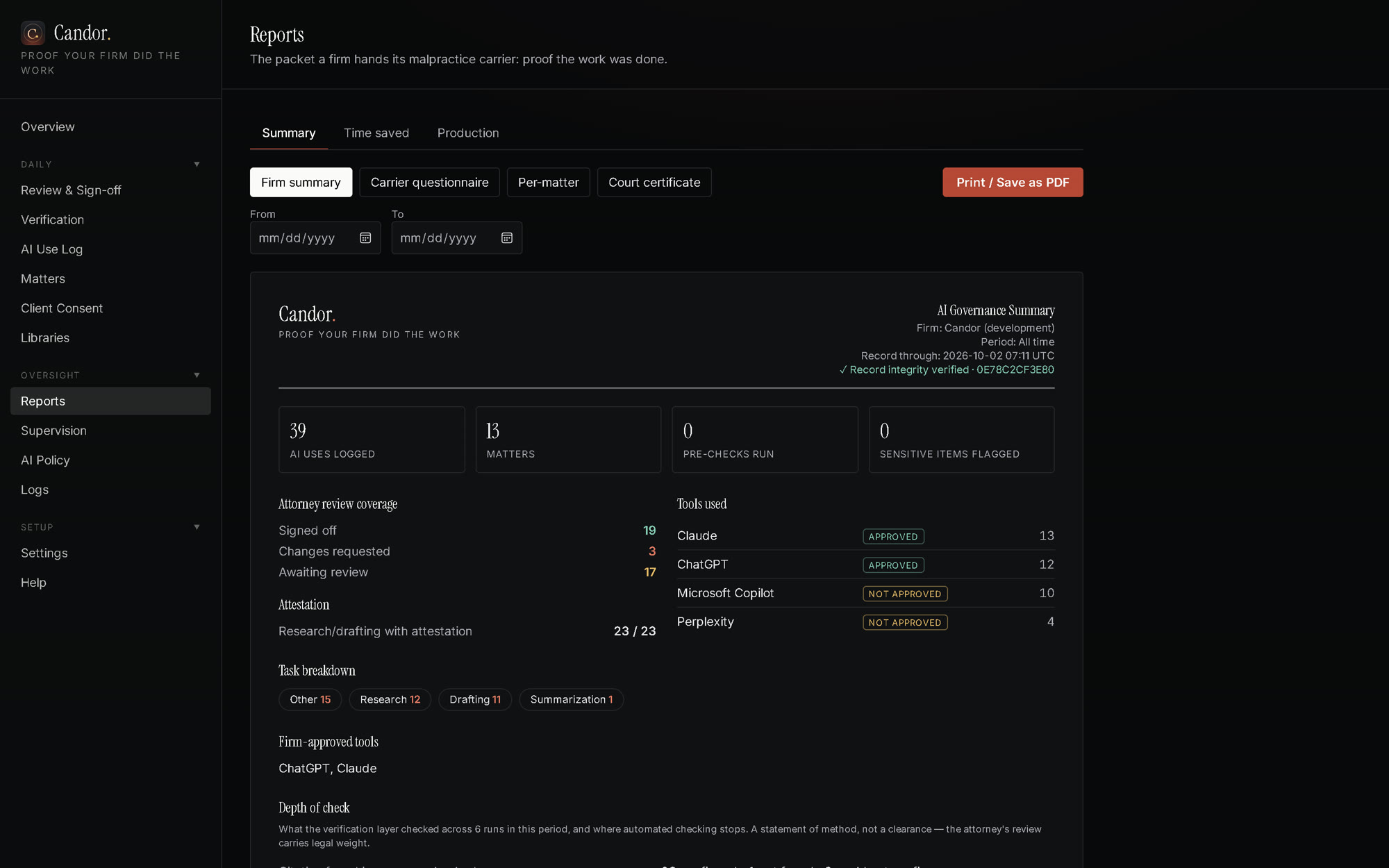Click the AI Governance Summary heading
Viewport: 1389px width, 868px height.
(x=996, y=310)
